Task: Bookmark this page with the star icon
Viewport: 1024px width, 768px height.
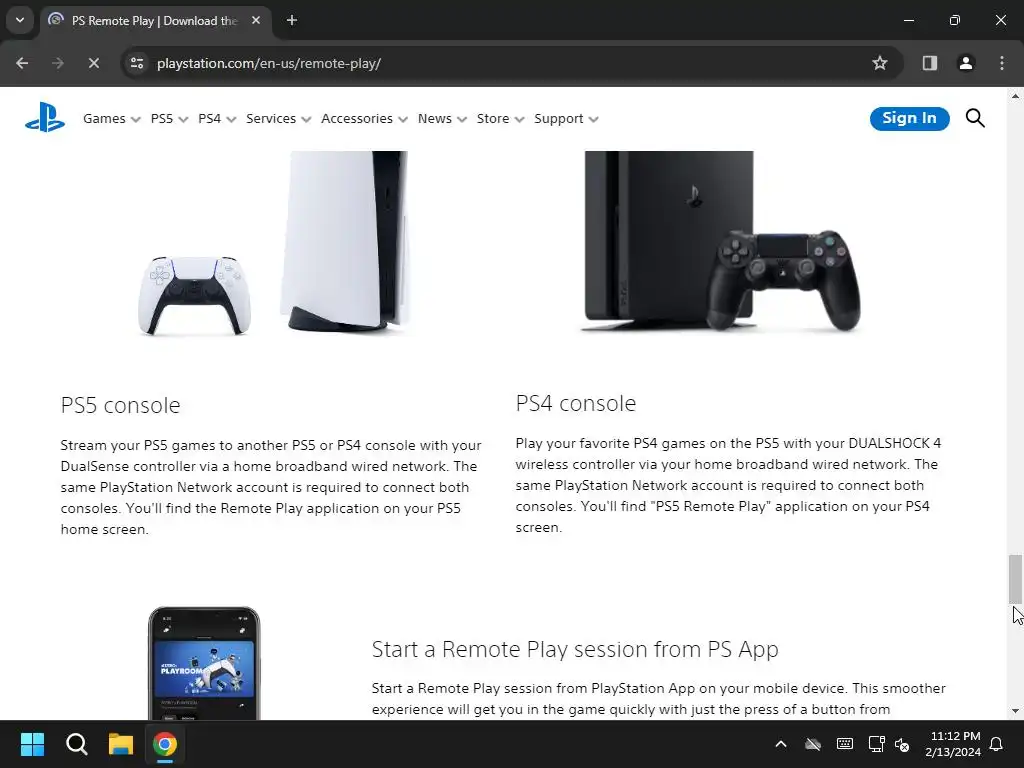Action: [880, 63]
